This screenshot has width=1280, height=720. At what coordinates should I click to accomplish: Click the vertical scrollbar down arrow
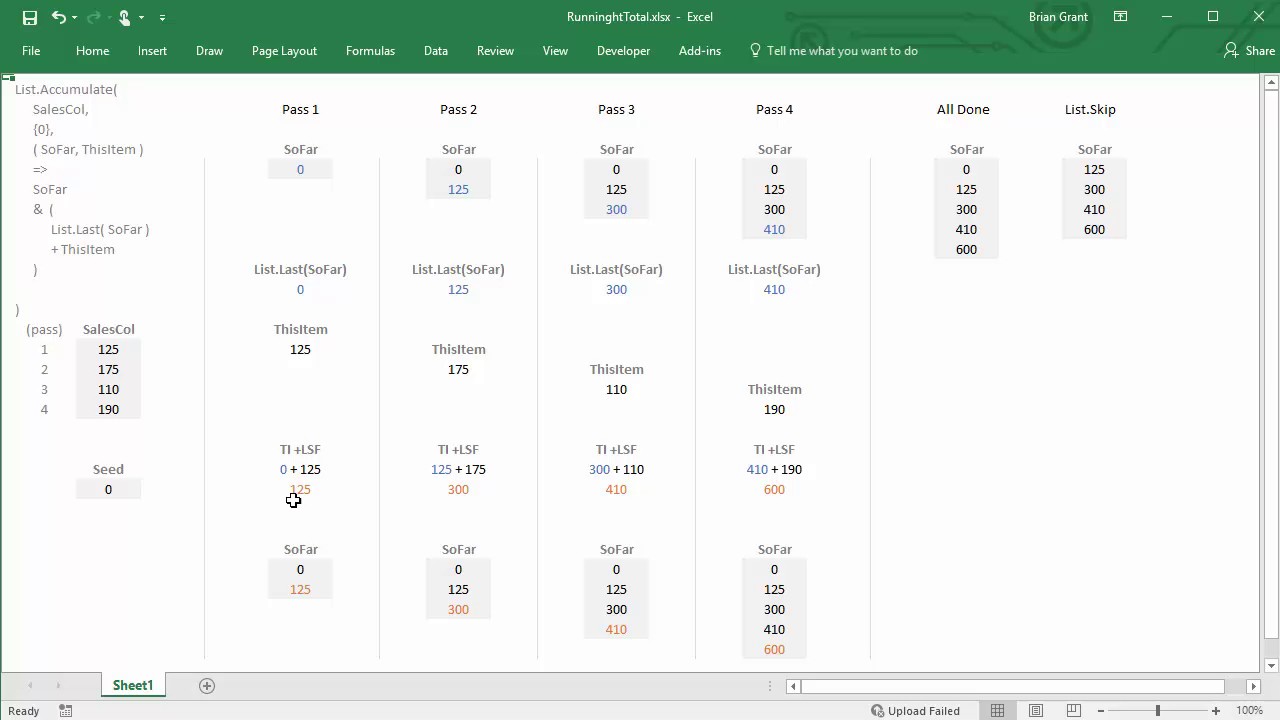click(1272, 666)
